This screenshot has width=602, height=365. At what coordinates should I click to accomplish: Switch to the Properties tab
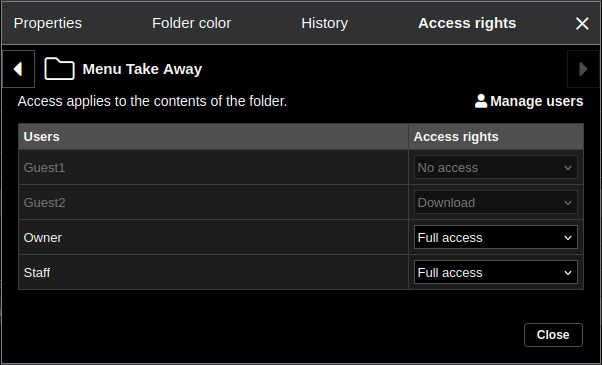point(48,23)
